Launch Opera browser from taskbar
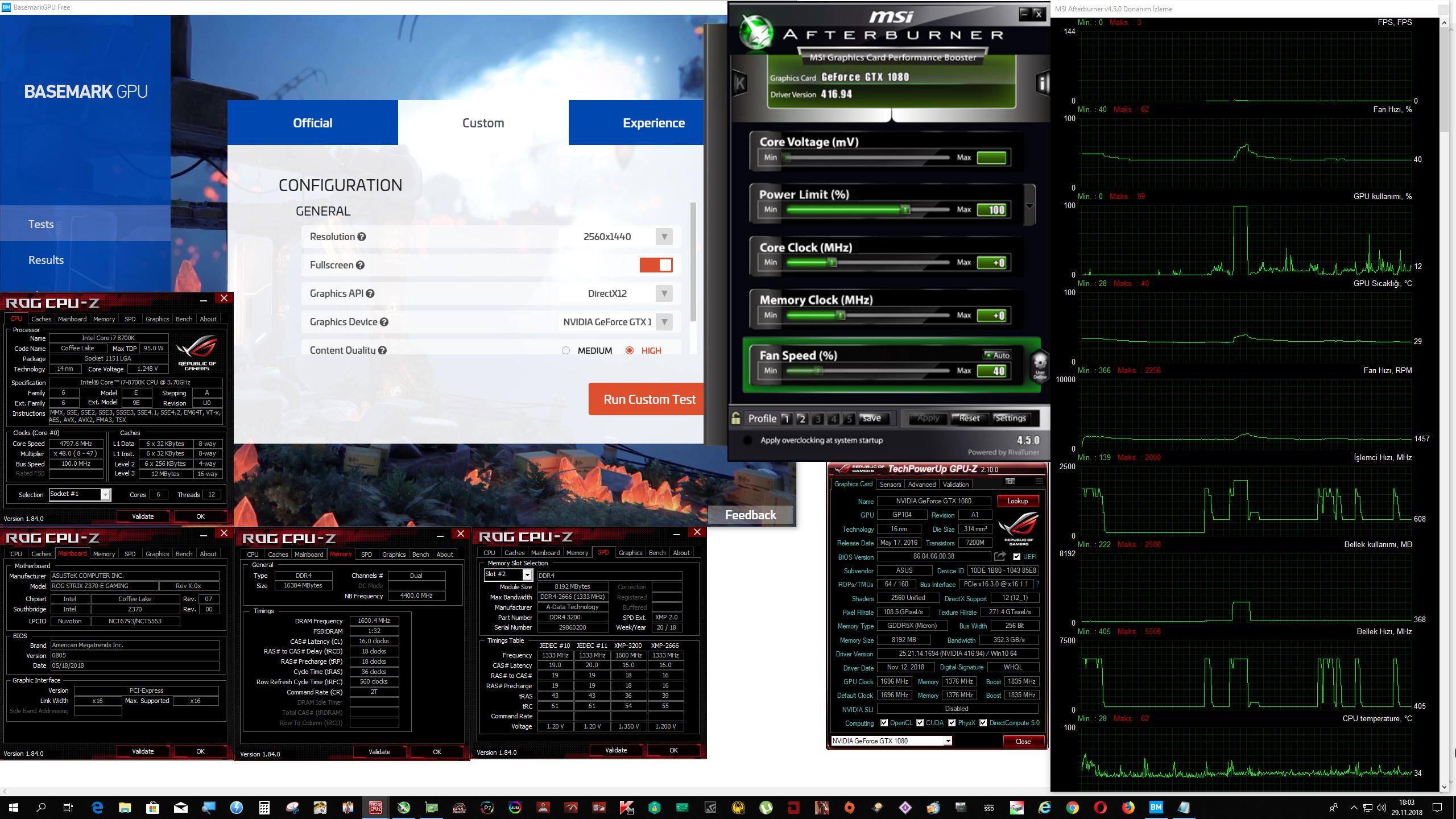 pos(1100,807)
